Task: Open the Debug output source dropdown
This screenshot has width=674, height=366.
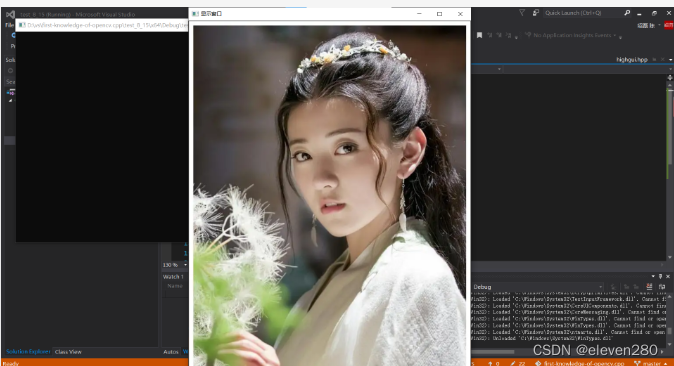Action: coord(538,287)
